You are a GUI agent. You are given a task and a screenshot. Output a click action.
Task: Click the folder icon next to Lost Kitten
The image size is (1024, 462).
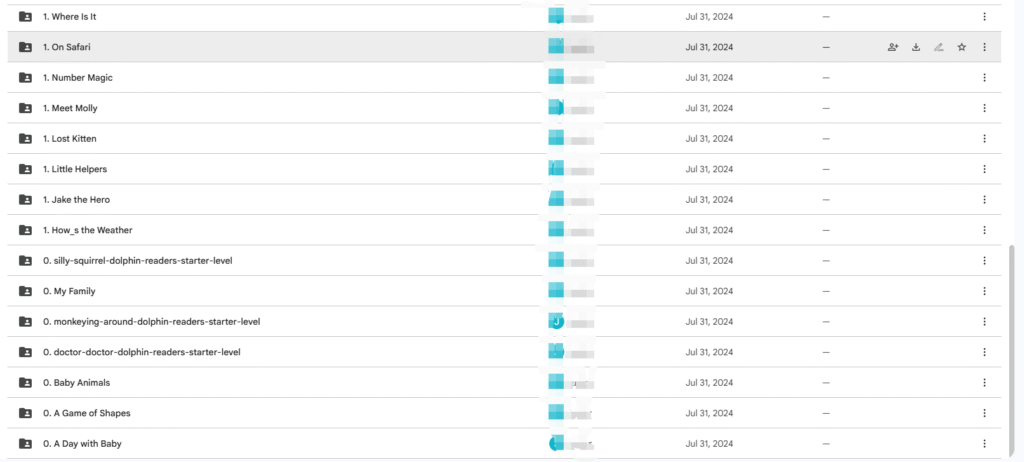pos(25,139)
